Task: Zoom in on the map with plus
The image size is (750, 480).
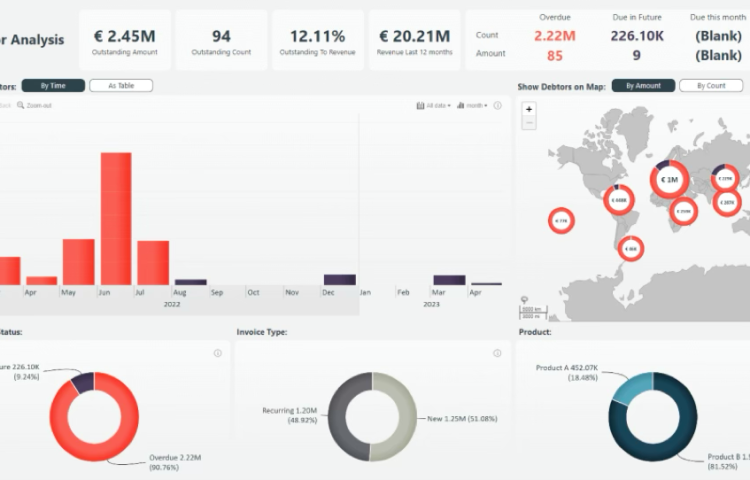Action: pos(529,109)
